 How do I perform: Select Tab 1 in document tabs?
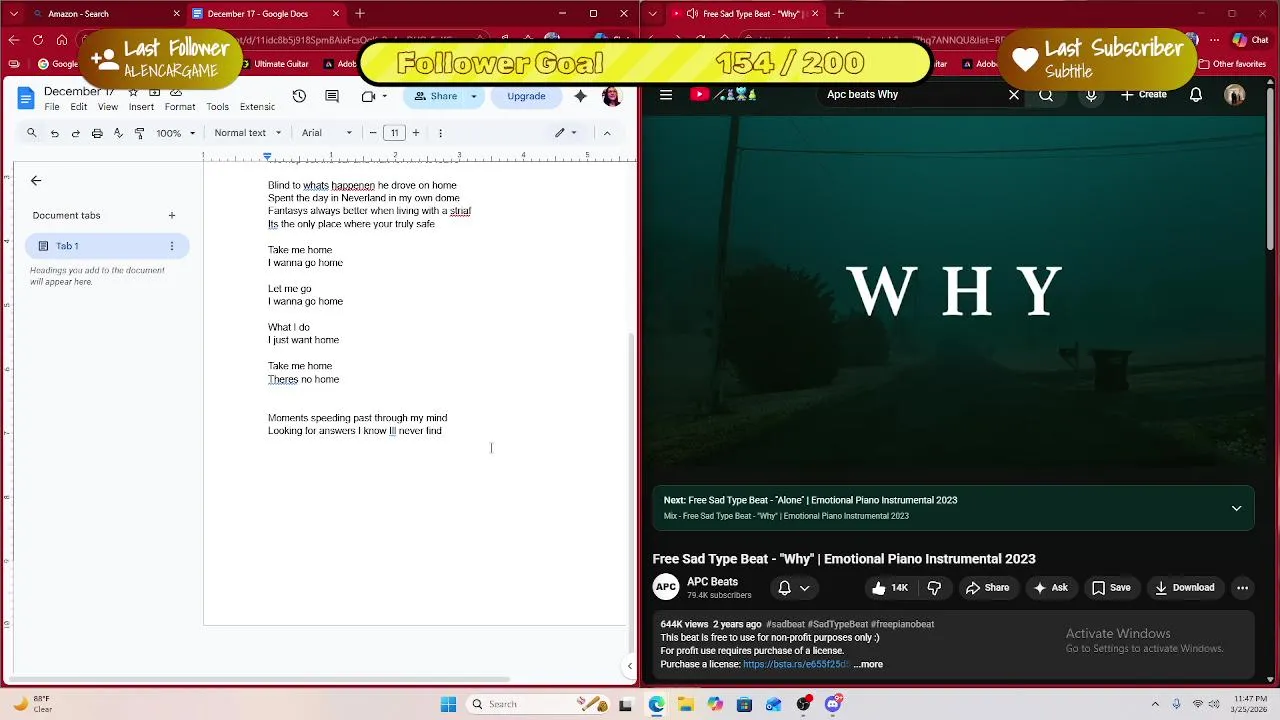[x=107, y=246]
